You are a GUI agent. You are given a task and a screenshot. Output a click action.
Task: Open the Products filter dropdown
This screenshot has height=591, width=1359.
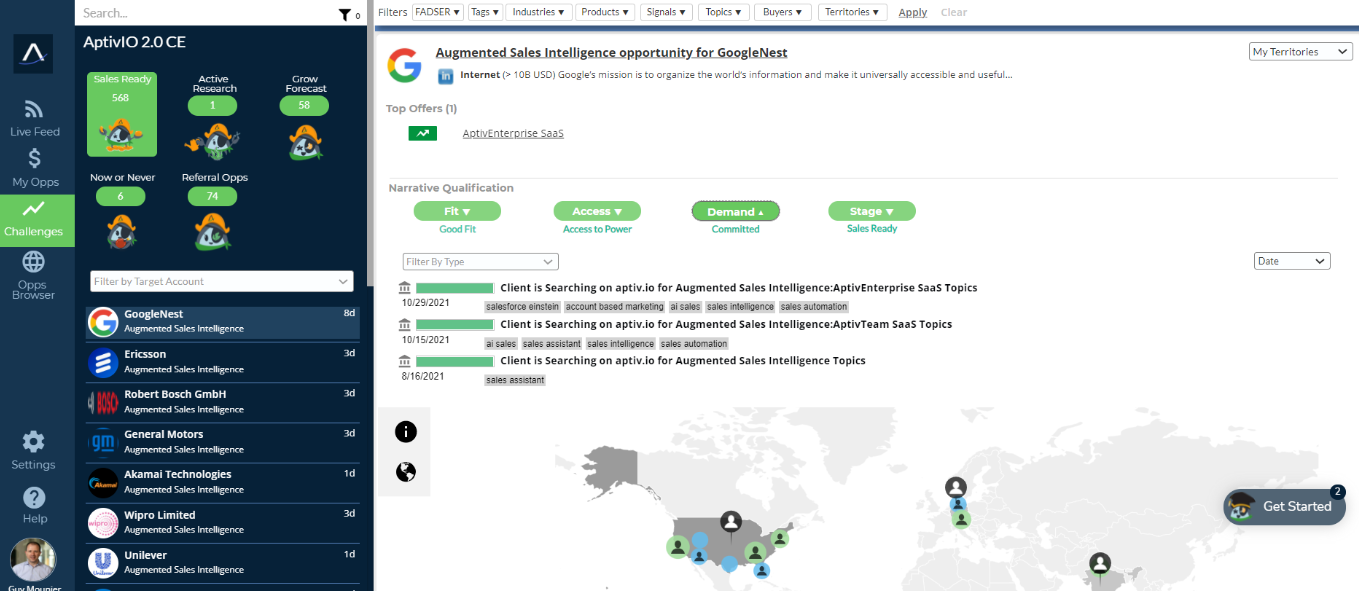click(x=605, y=12)
